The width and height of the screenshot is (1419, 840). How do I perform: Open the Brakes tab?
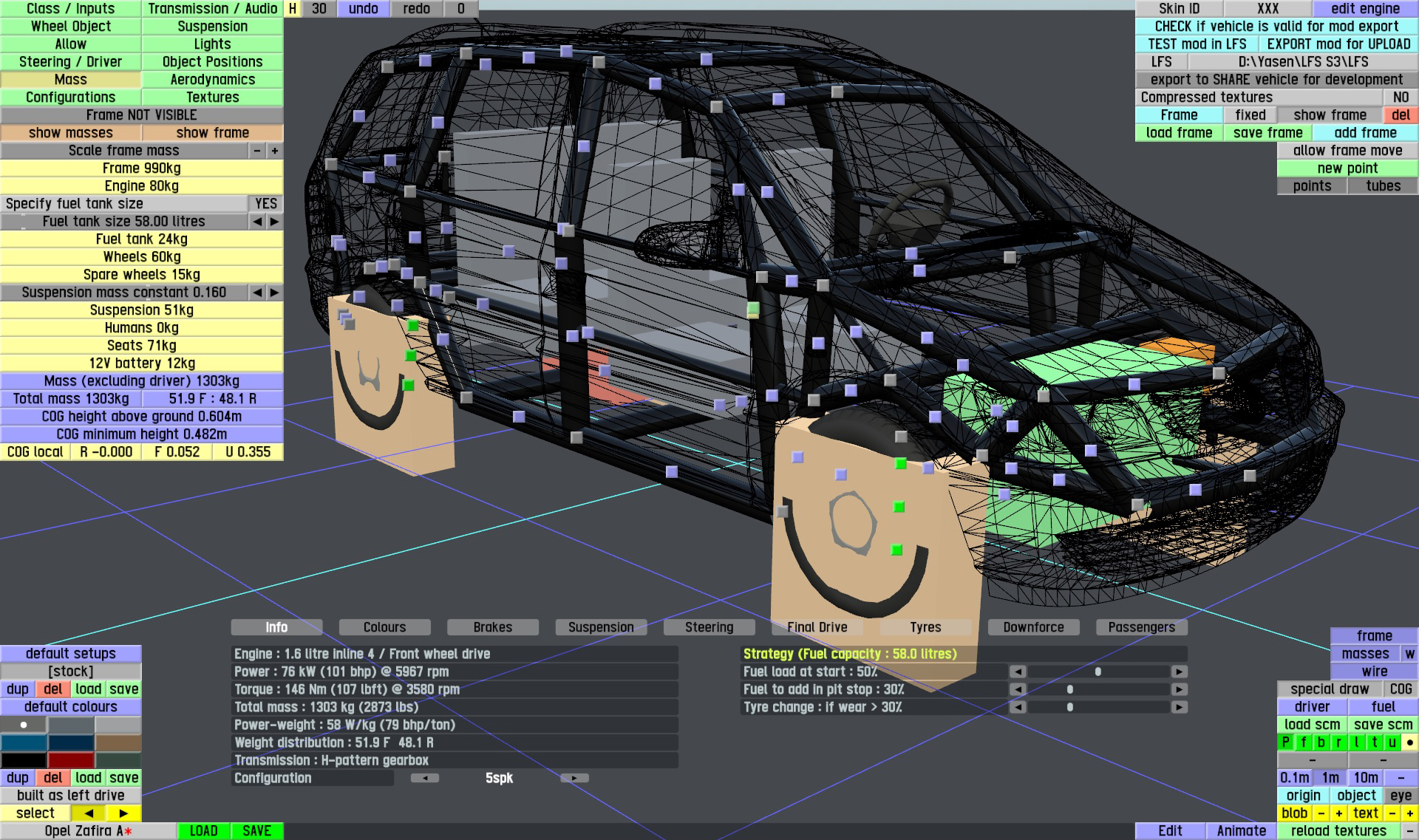pyautogui.click(x=492, y=627)
